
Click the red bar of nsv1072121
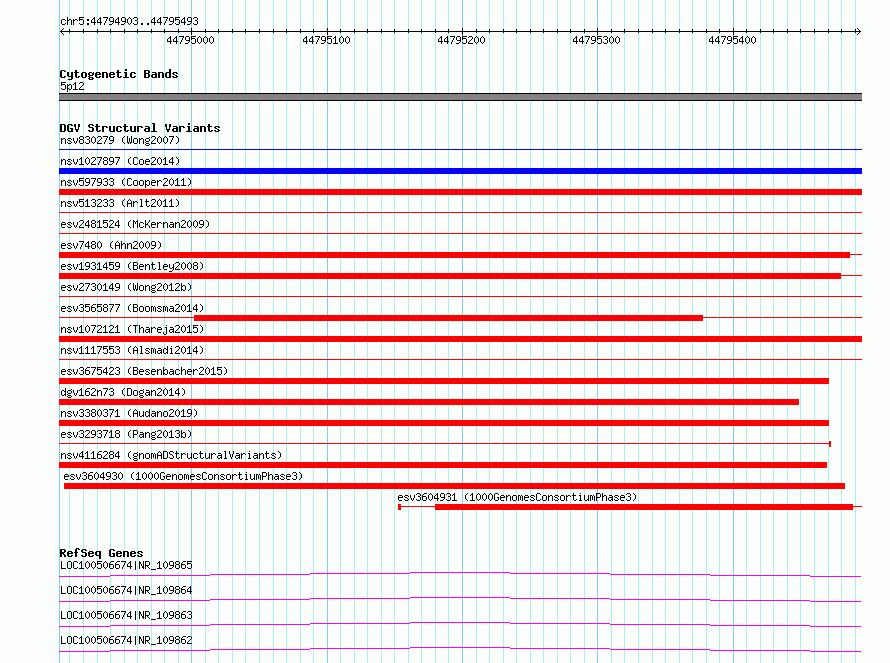(460, 339)
